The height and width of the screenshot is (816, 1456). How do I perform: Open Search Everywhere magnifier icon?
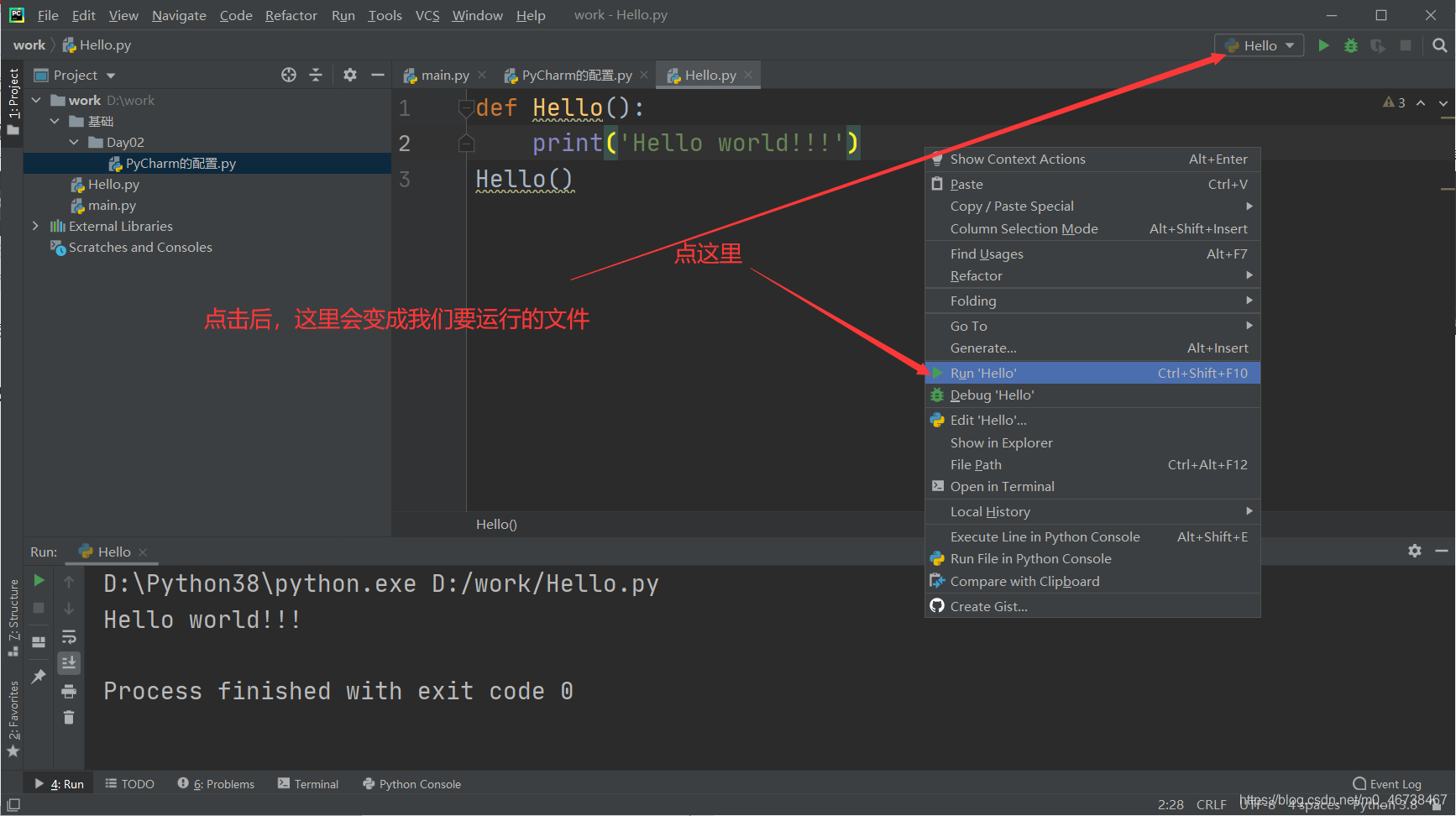[x=1440, y=45]
